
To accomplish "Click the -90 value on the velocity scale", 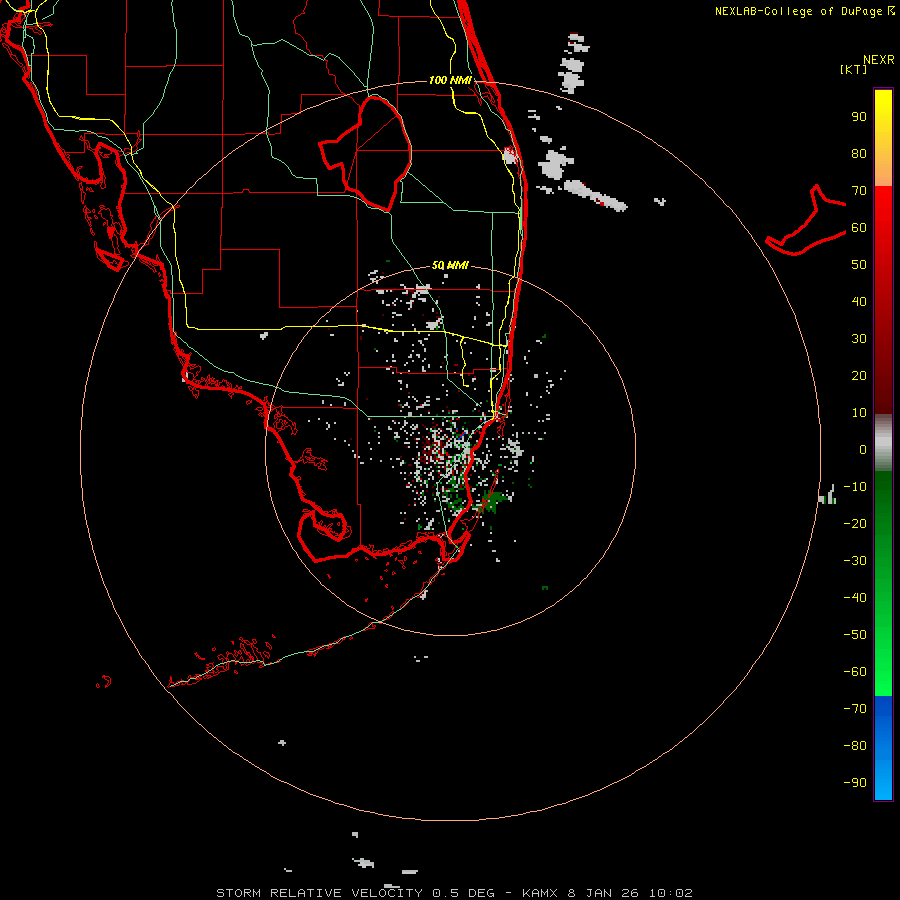I will (x=855, y=783).
